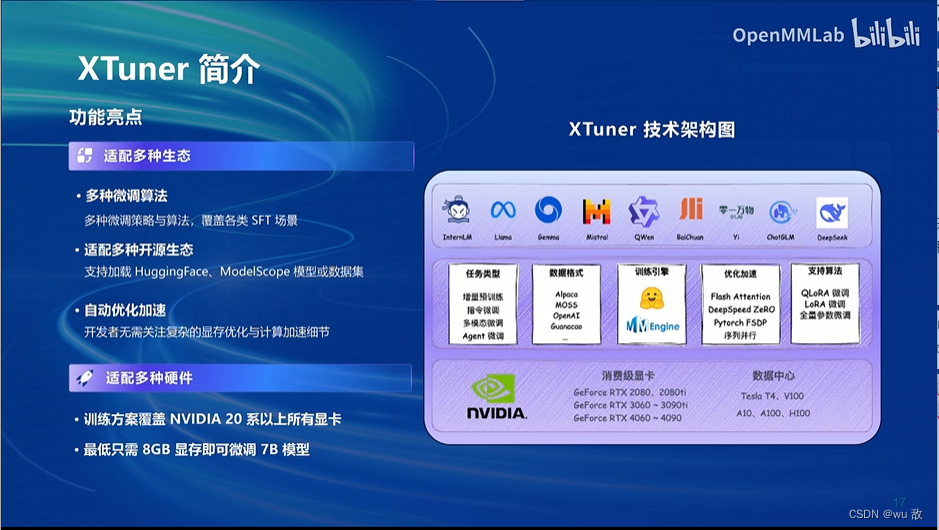Click 增量预训练 in task types
This screenshot has width=939, height=530.
coord(483,297)
